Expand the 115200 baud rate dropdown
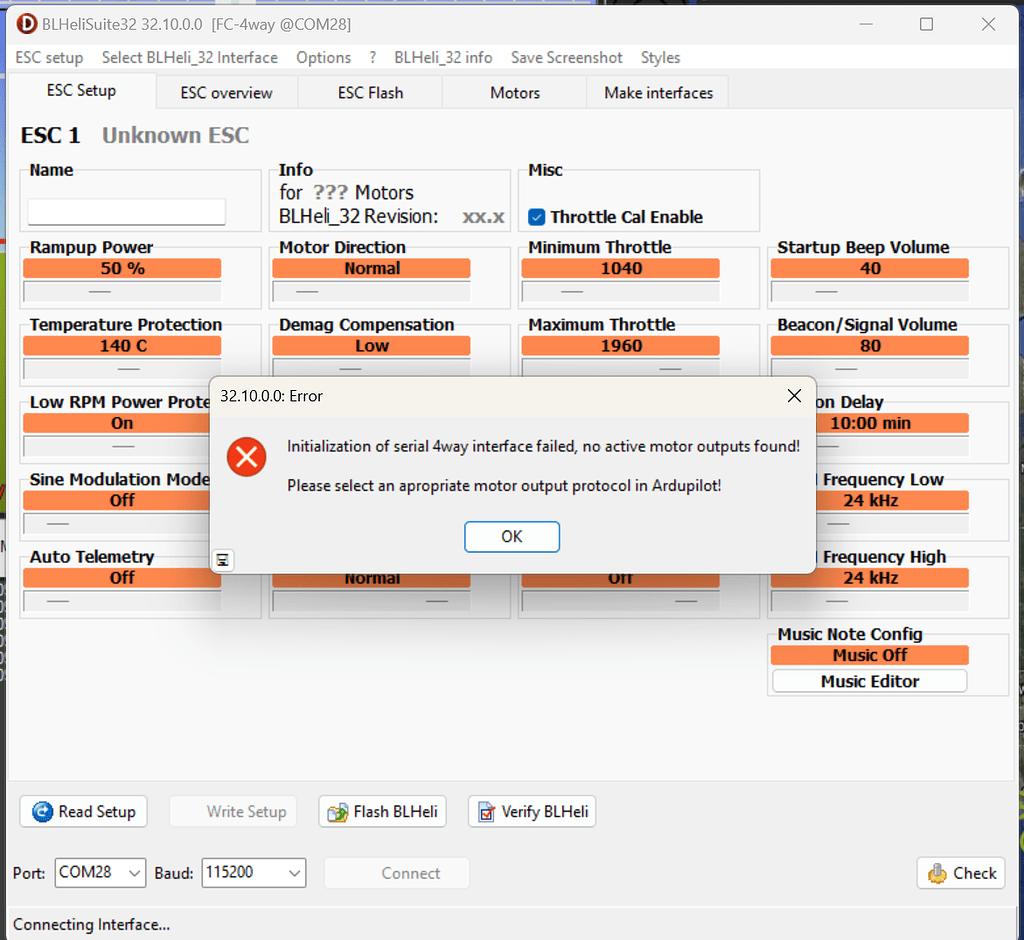 pyautogui.click(x=294, y=873)
